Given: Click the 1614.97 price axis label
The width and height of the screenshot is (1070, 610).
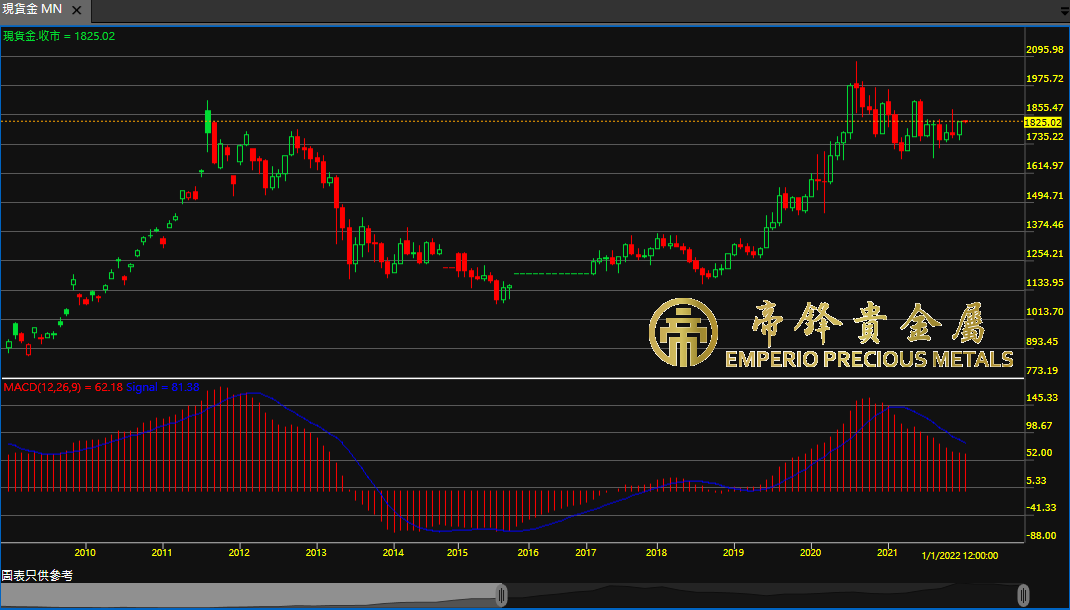Looking at the screenshot, I should (x=1045, y=165).
